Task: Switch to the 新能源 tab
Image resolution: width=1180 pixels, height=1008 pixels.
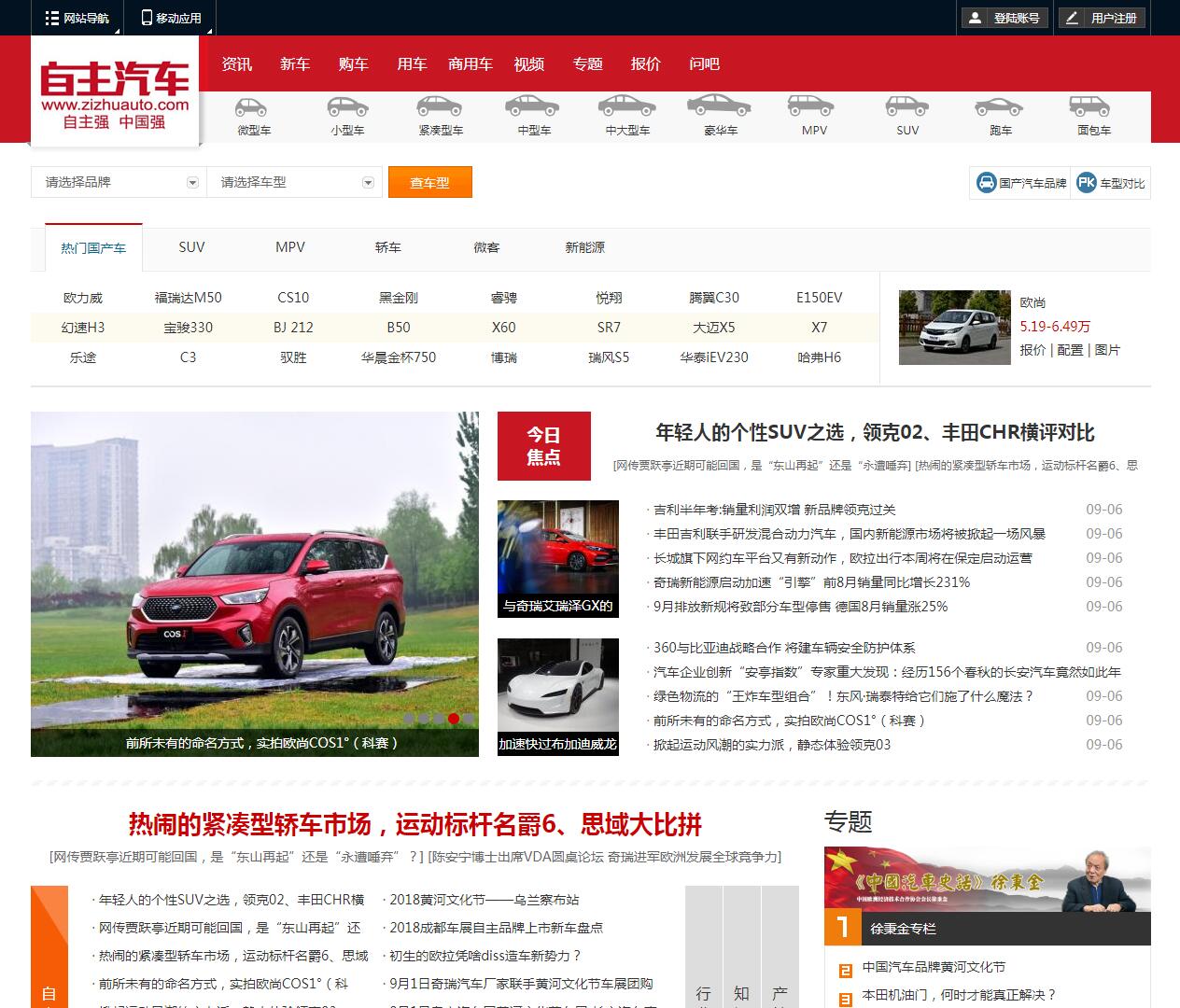Action: 584,247
